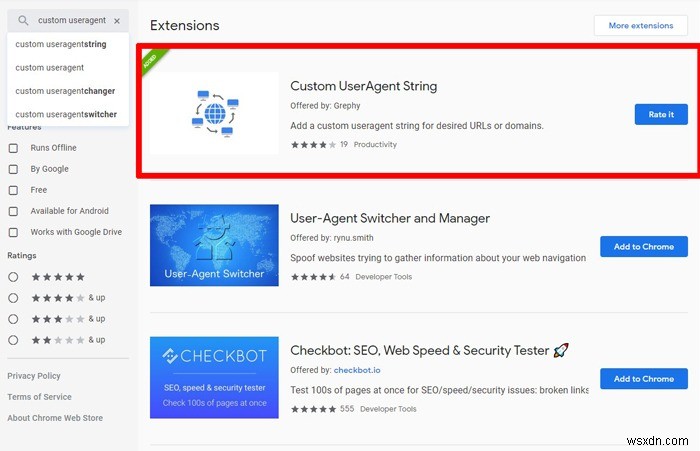This screenshot has width=700, height=451.
Task: Check the By Google filter
Action: [x=14, y=169]
